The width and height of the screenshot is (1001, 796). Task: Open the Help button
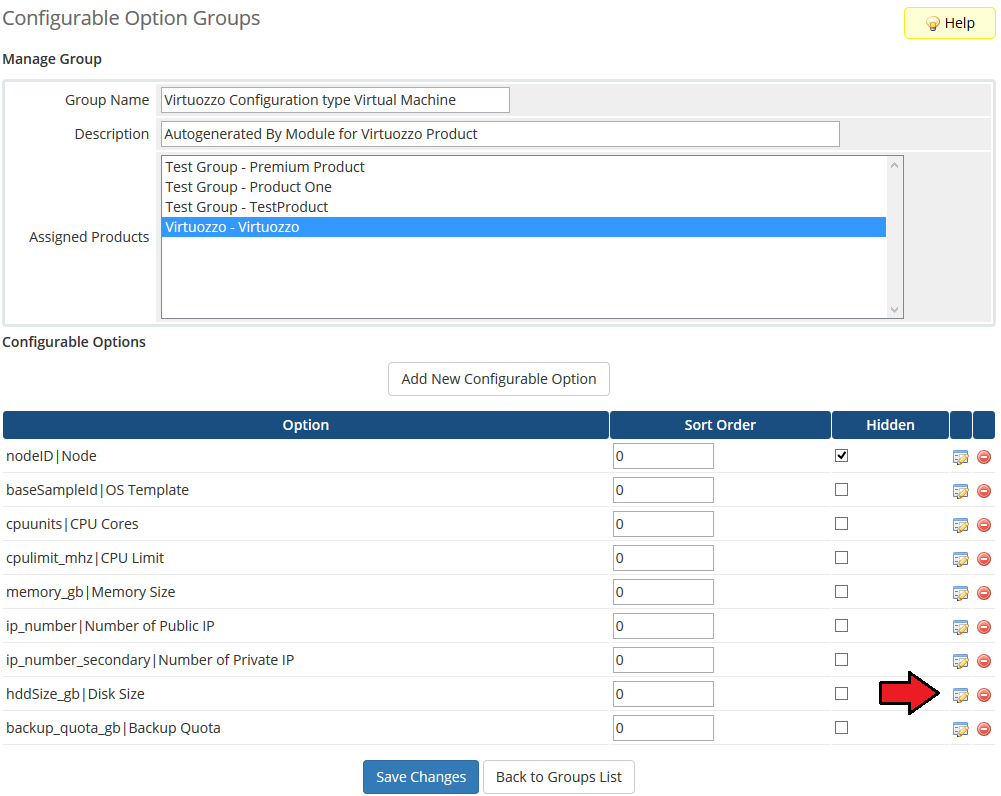949,23
